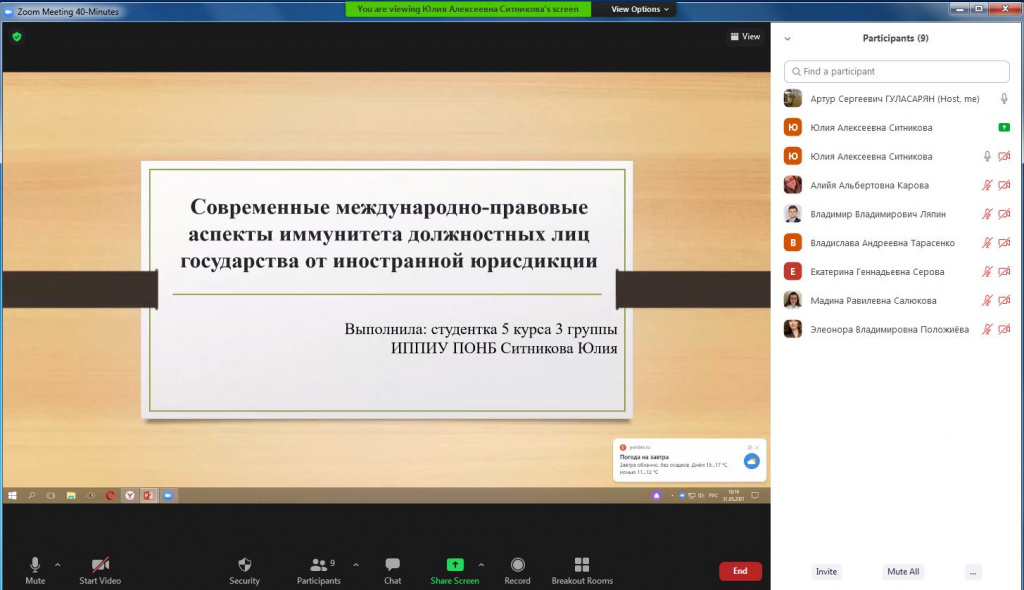Click the green encryption shield icon
This screenshot has height=590, width=1024.
coord(17,37)
